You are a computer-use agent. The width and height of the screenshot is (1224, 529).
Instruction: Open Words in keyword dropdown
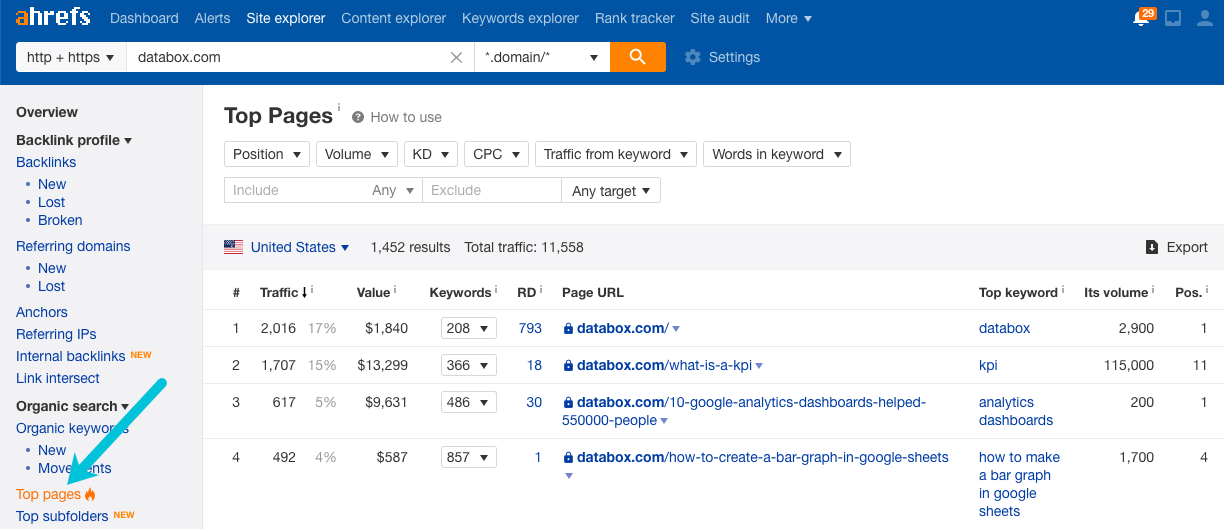coord(777,154)
